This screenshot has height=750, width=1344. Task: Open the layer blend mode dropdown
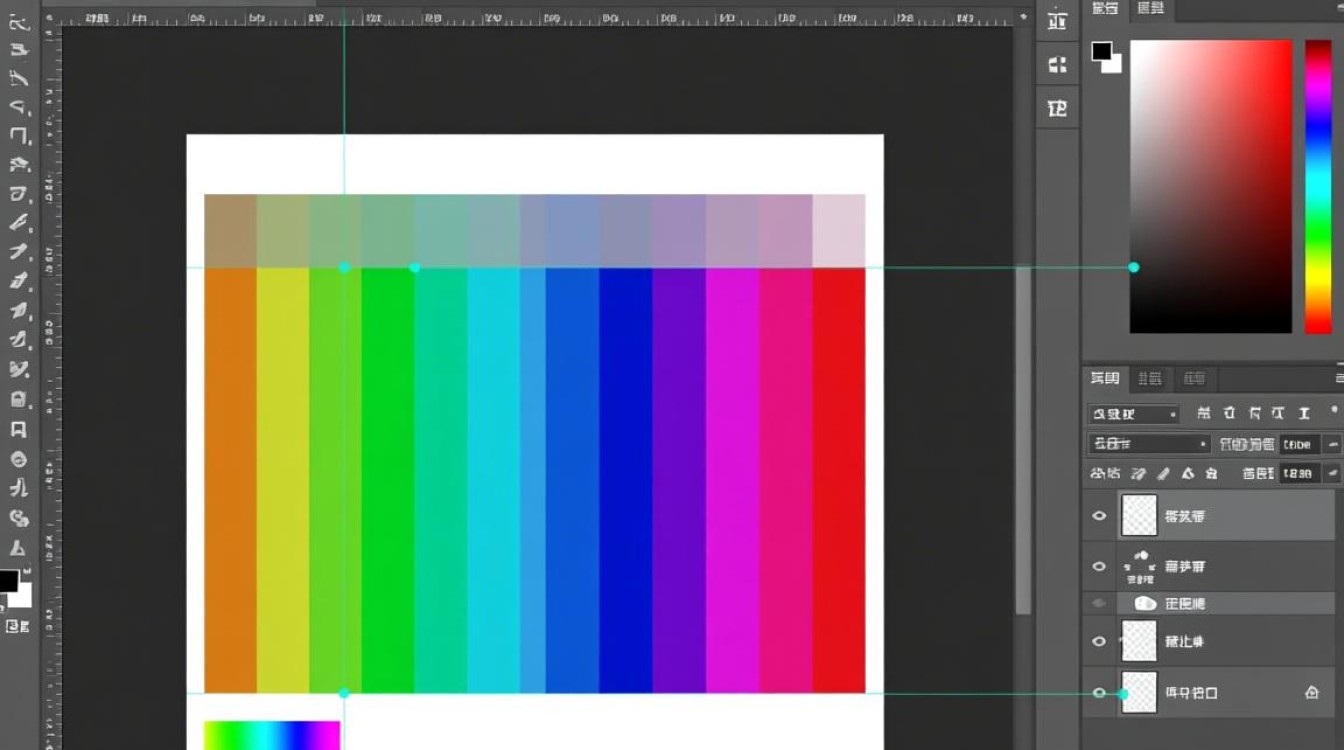1148,444
